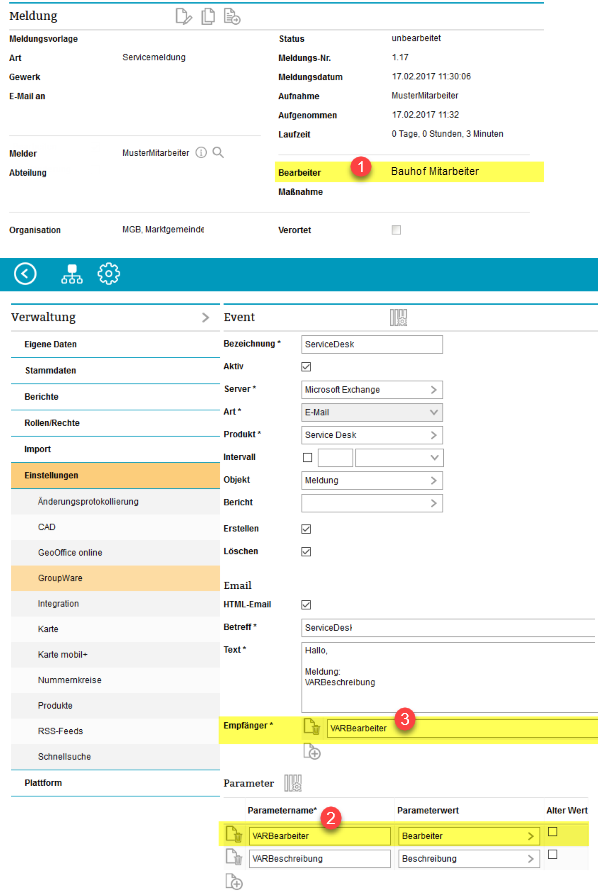The width and height of the screenshot is (598, 892).
Task: Enable the Intervall checkbox
Action: [308, 457]
